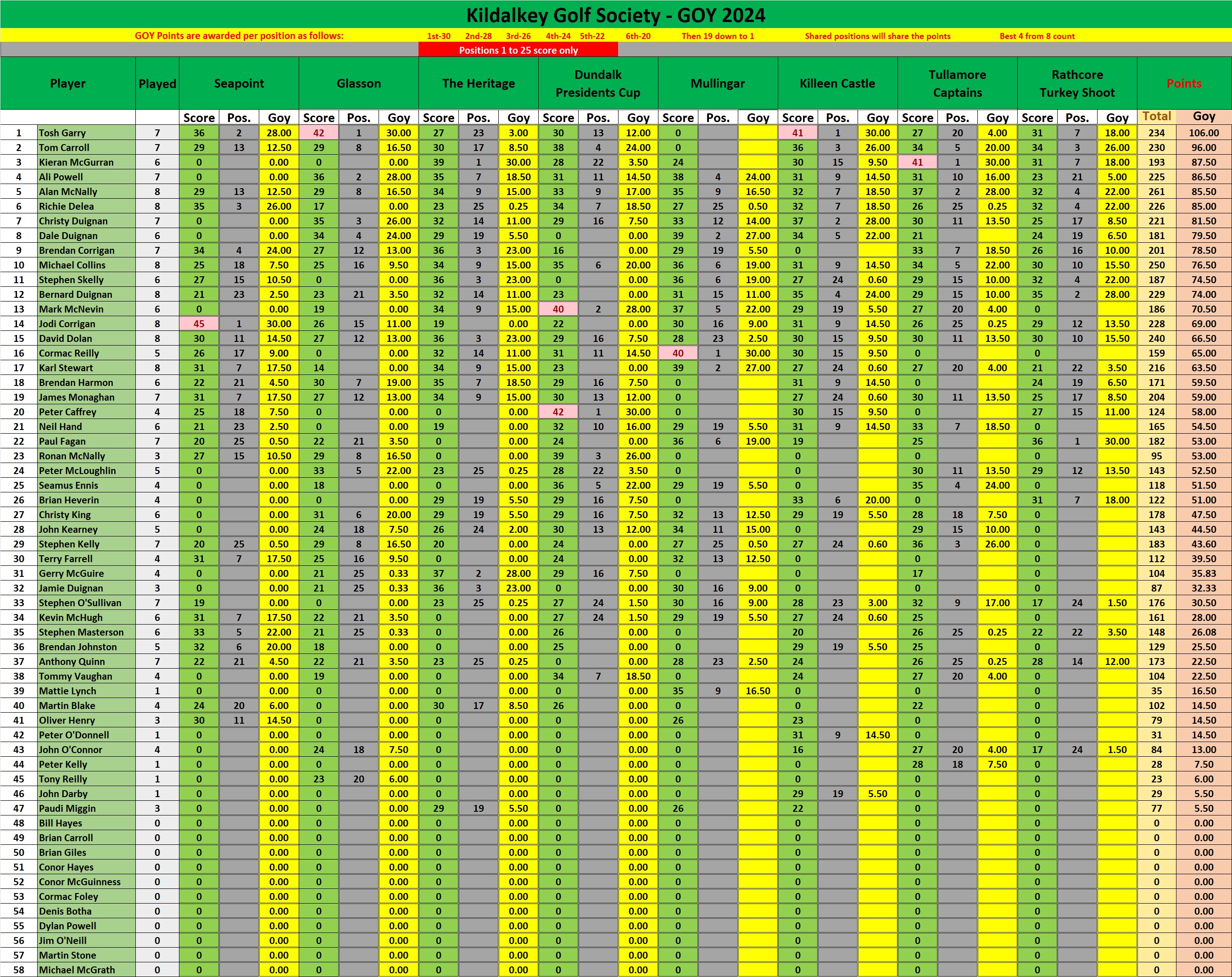Screen dimensions: 1232x977
Task: Click Jodi Corrigan's pink Seapoint score 45
Action: [199, 324]
